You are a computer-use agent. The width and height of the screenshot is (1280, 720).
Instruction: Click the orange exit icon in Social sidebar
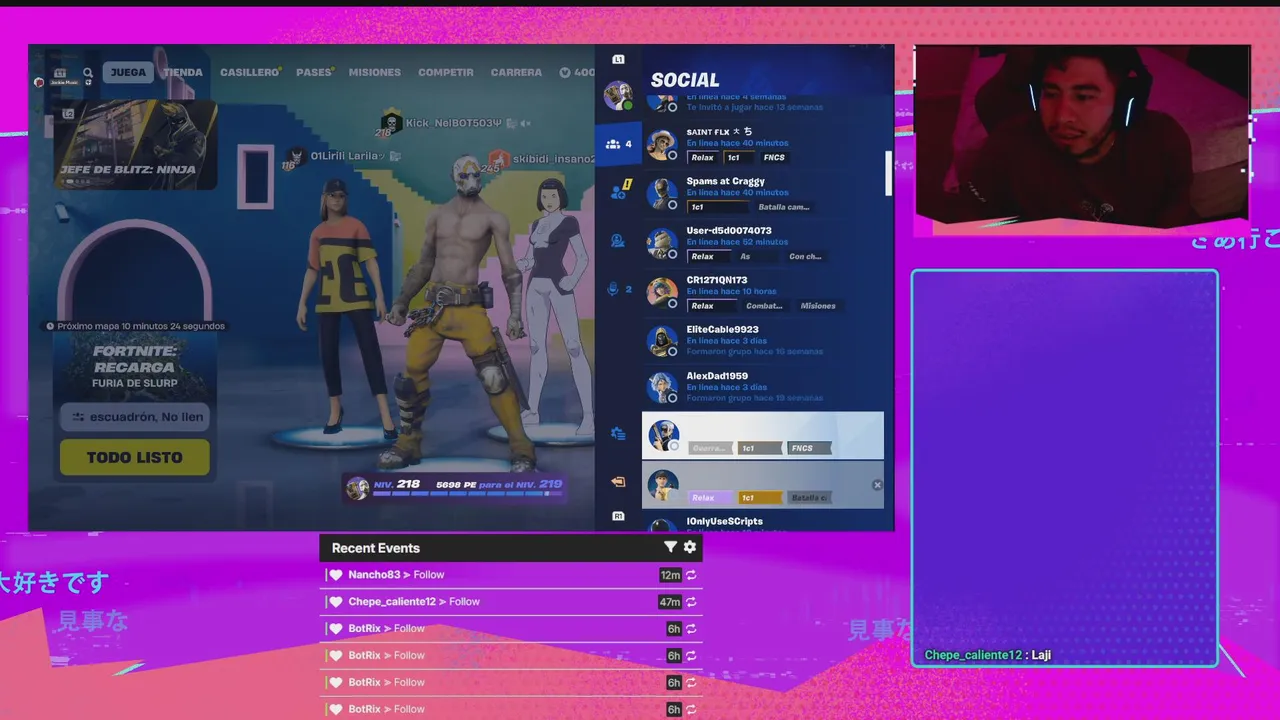(x=618, y=482)
